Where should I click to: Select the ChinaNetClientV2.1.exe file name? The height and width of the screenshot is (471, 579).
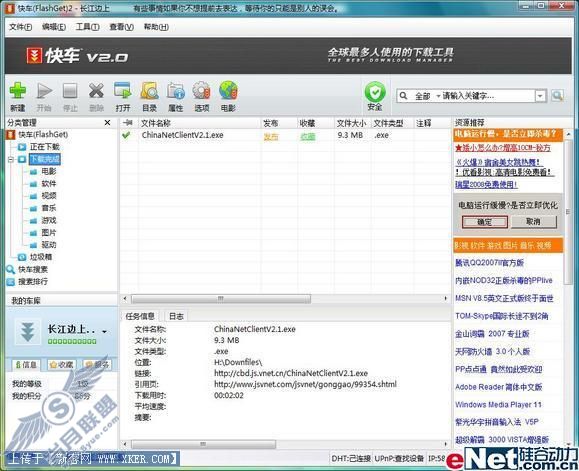tap(182, 135)
